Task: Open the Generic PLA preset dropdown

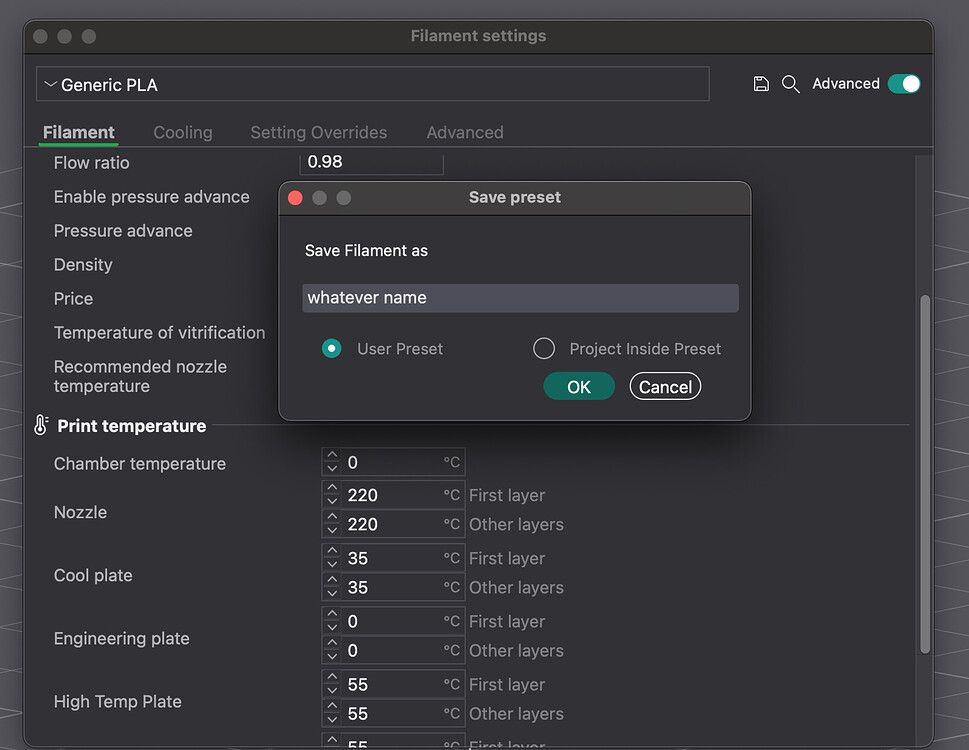Action: tap(373, 84)
